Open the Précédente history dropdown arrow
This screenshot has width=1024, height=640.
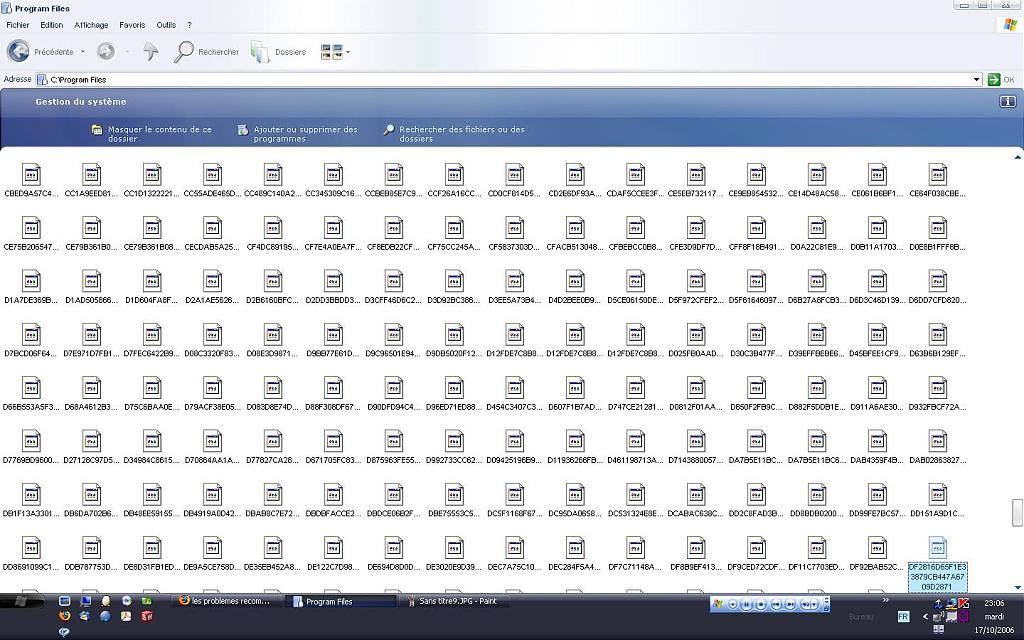pyautogui.click(x=83, y=52)
